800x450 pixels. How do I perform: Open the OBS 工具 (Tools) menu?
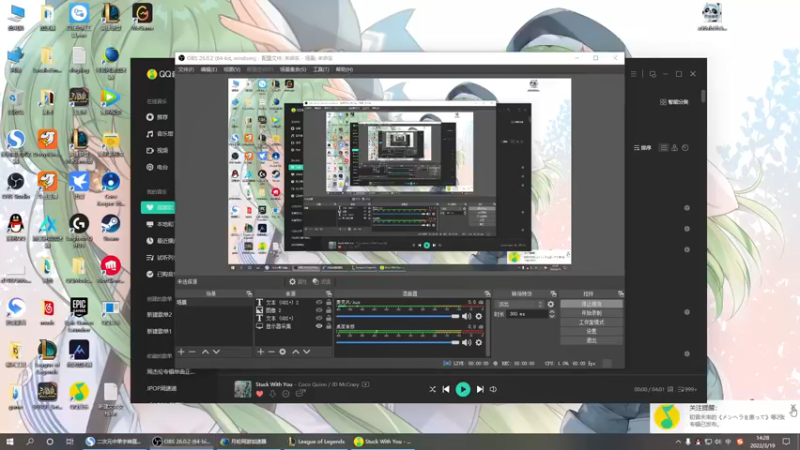321,69
